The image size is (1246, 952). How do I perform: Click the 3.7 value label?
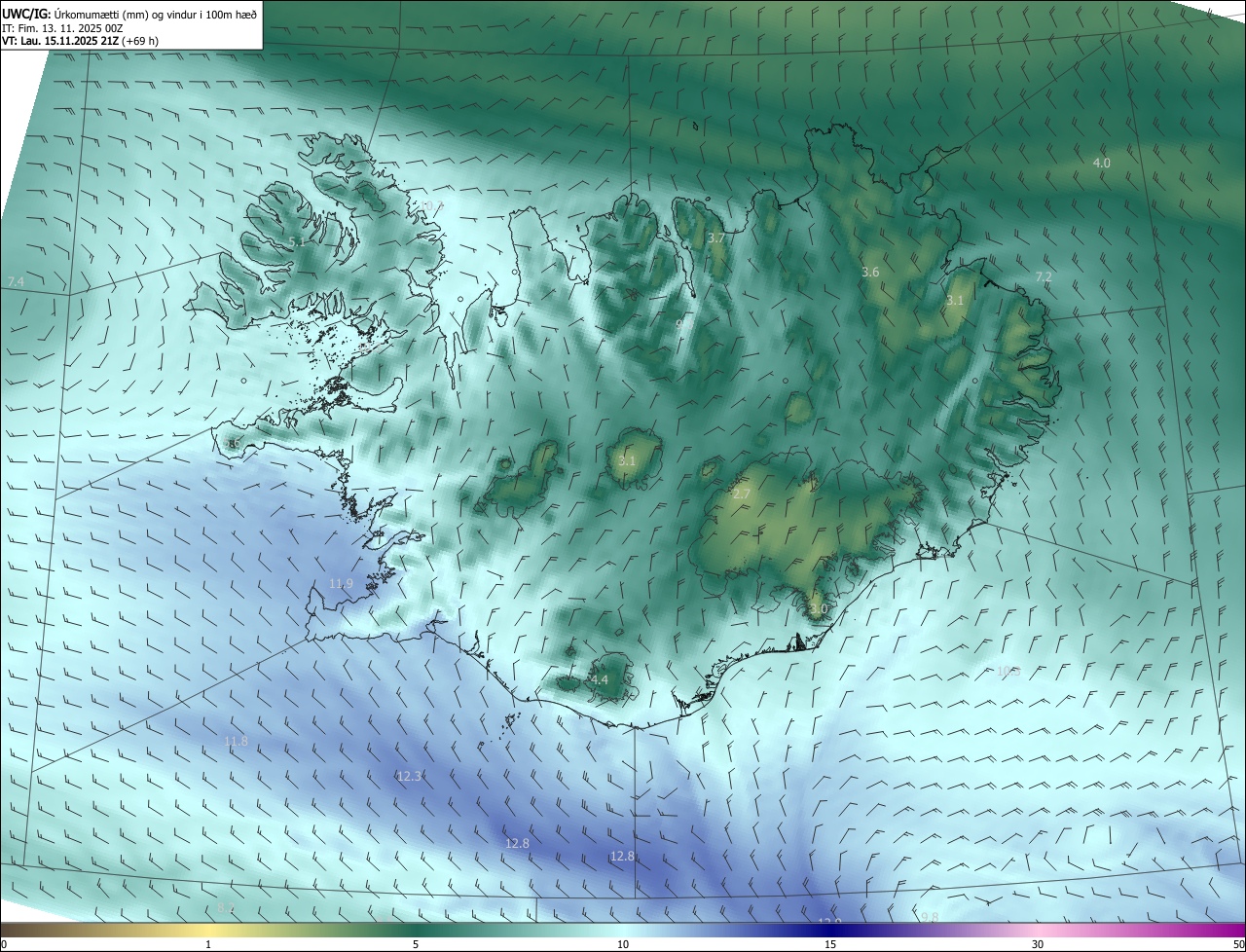click(716, 238)
